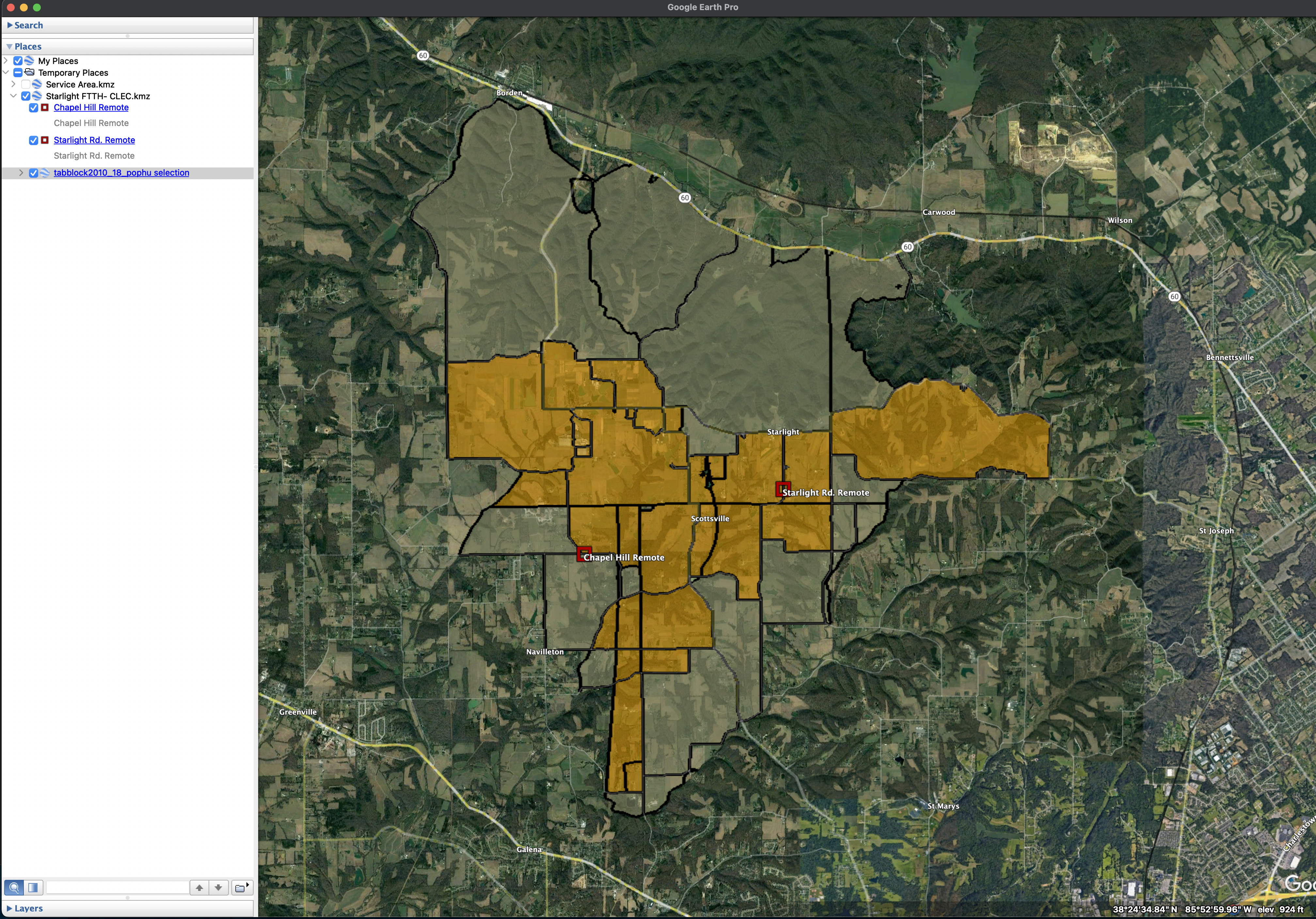Viewport: 1316px width, 919px height.
Task: Collapse the Temporary Places tree node
Action: tap(6, 72)
